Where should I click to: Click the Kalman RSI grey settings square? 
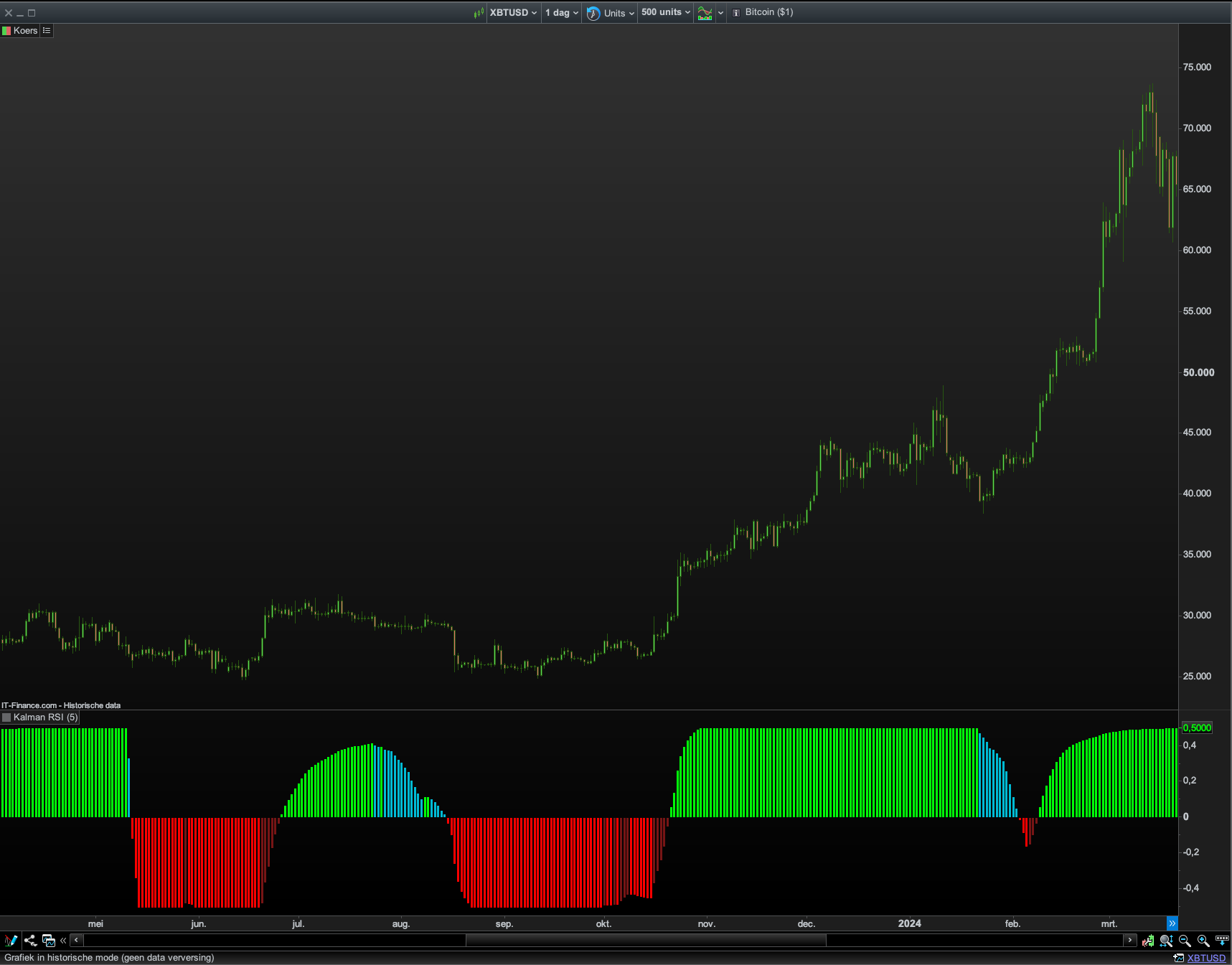coord(6,717)
